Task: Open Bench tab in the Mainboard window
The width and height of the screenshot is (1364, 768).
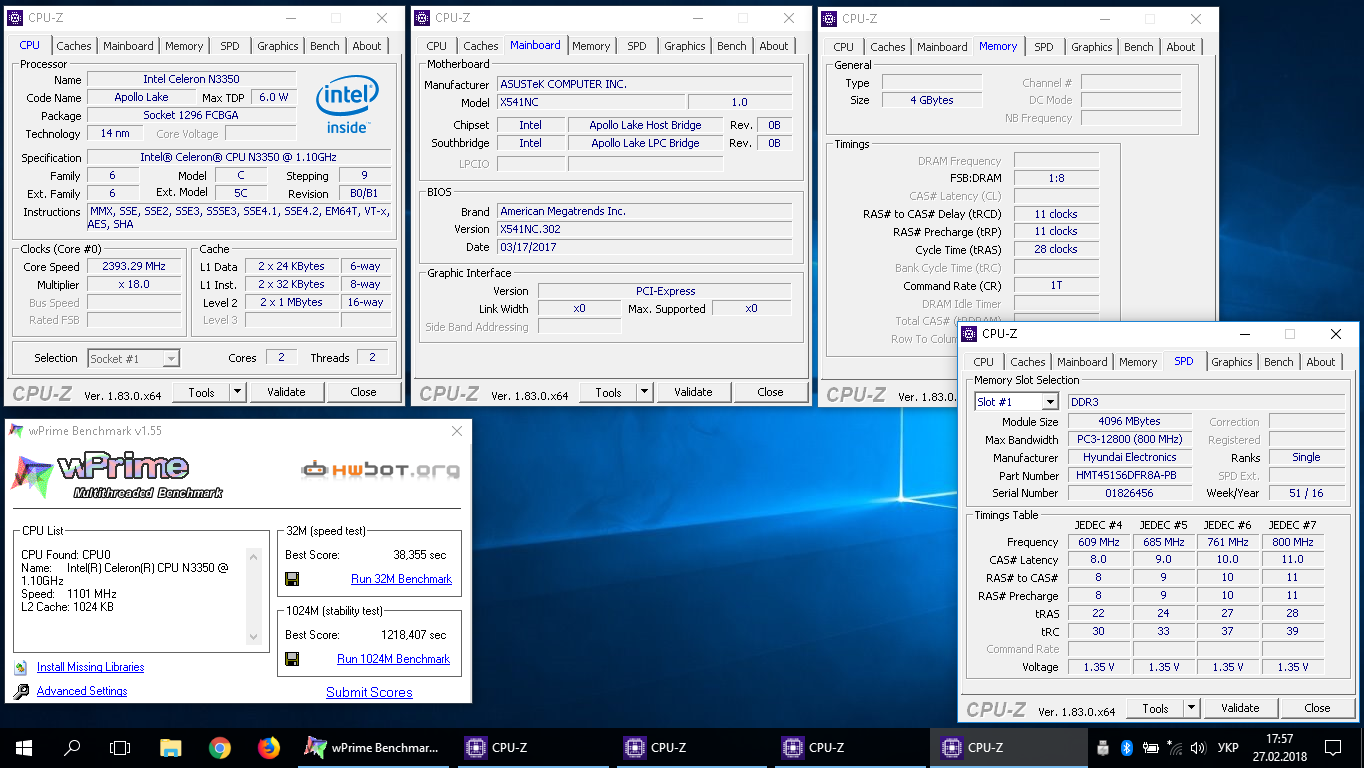Action: 732,46
